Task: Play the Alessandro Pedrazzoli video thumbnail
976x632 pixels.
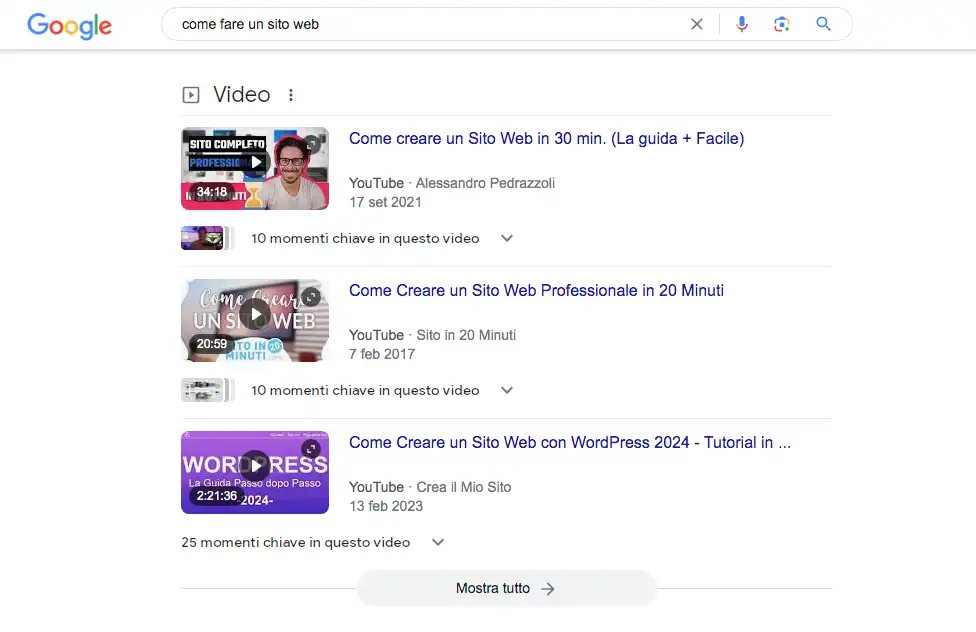Action: coord(255,169)
